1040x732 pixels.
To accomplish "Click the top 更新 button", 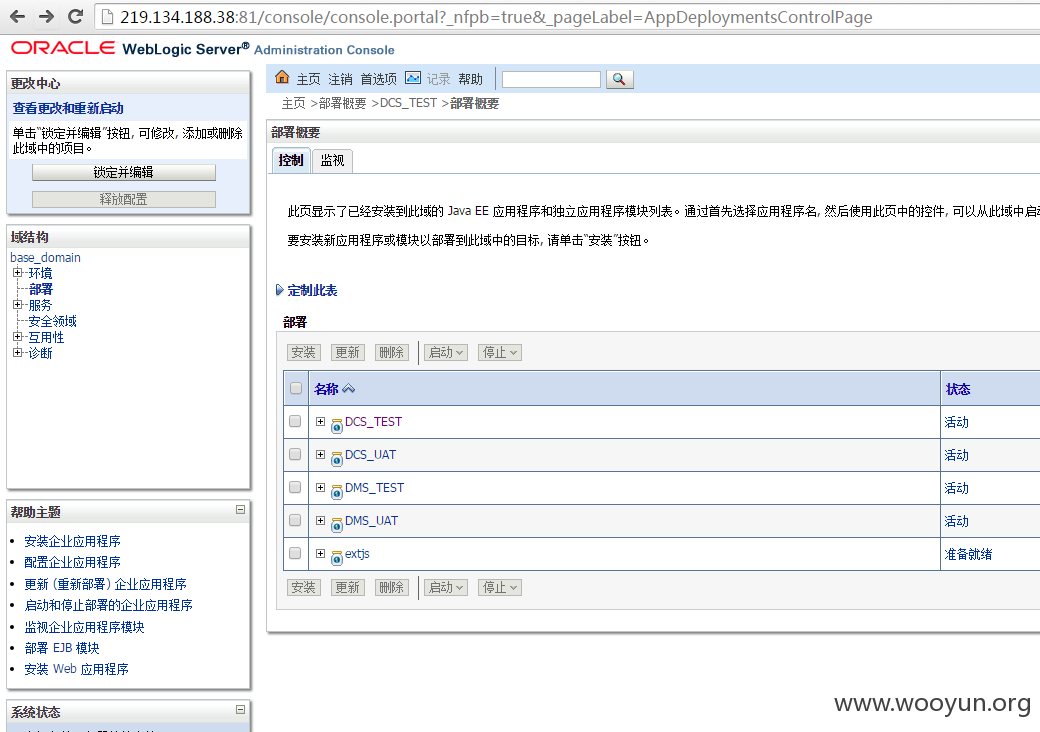I will (x=348, y=352).
